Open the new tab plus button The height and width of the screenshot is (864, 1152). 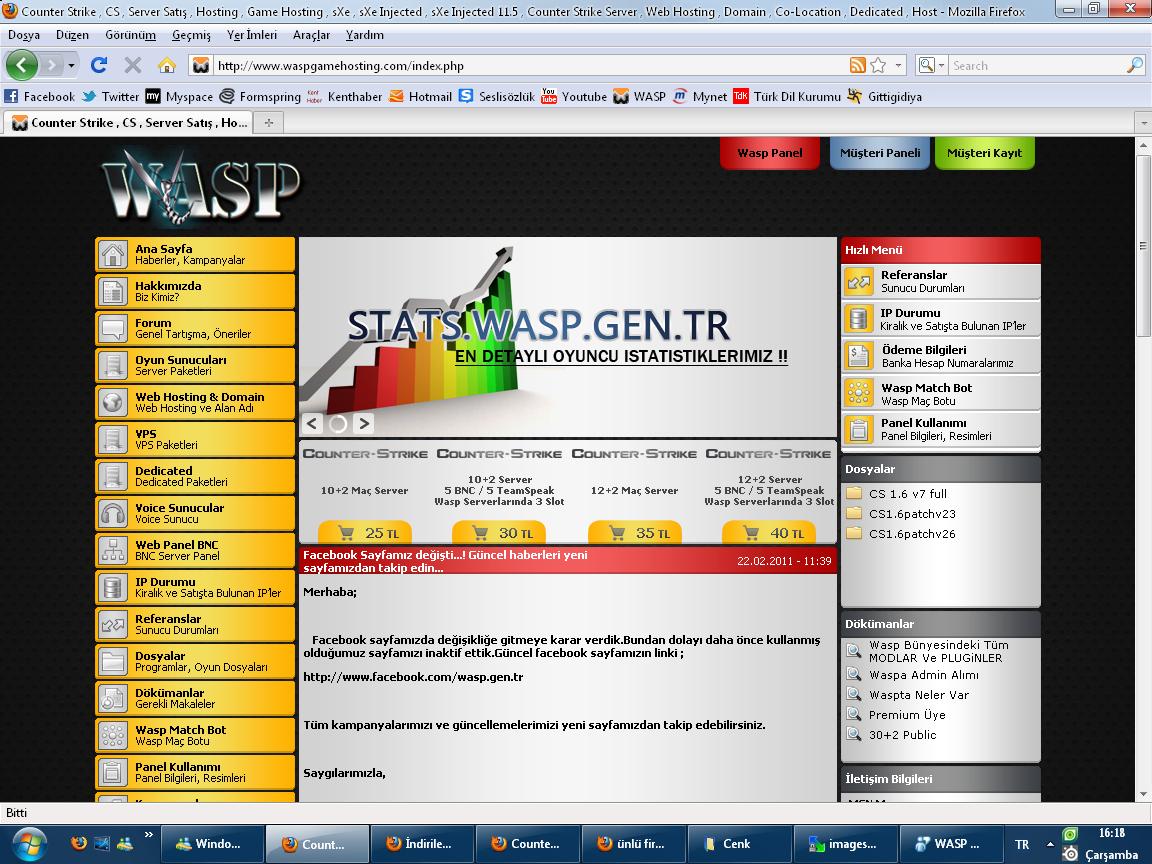click(x=269, y=123)
